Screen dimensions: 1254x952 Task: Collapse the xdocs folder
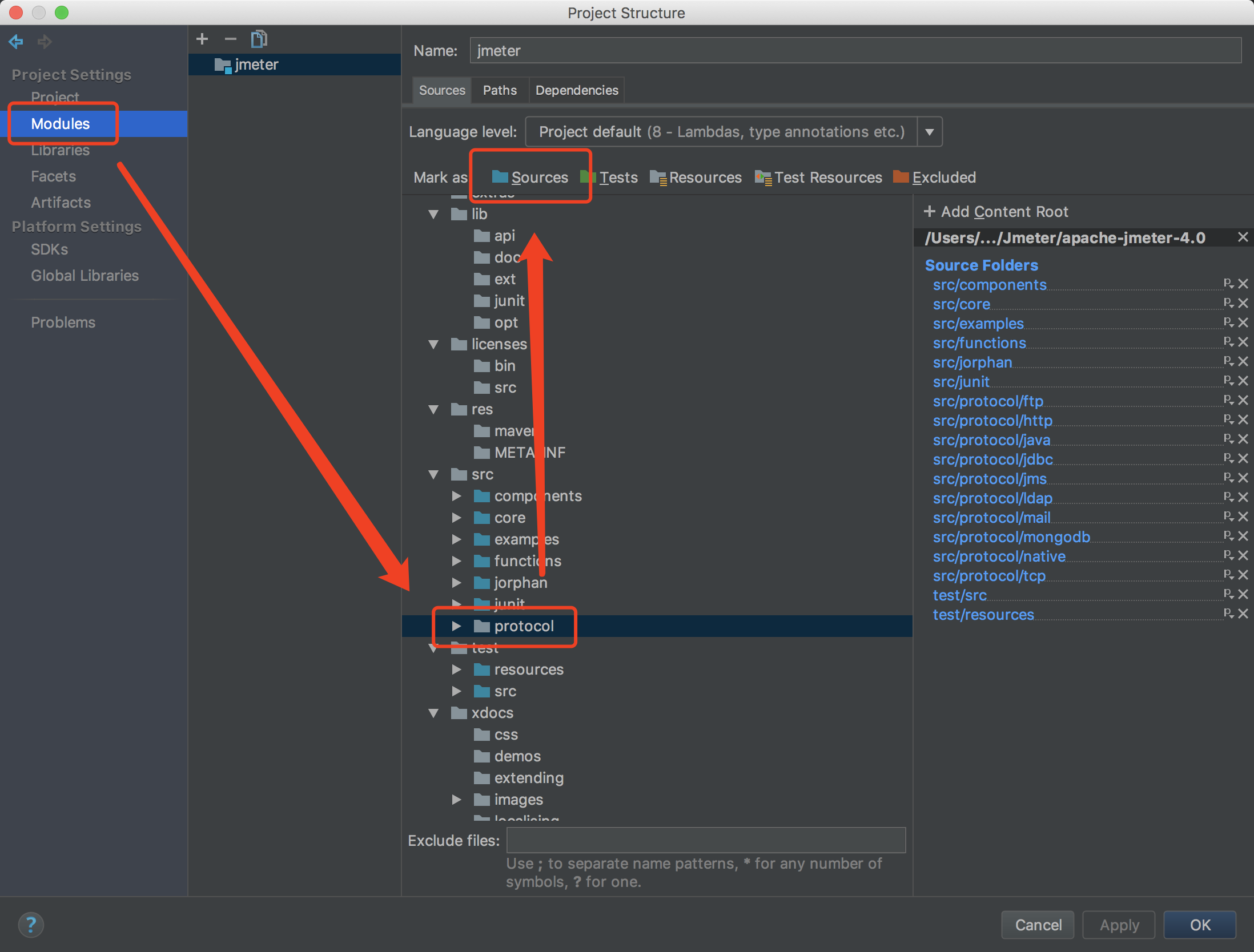(433, 713)
